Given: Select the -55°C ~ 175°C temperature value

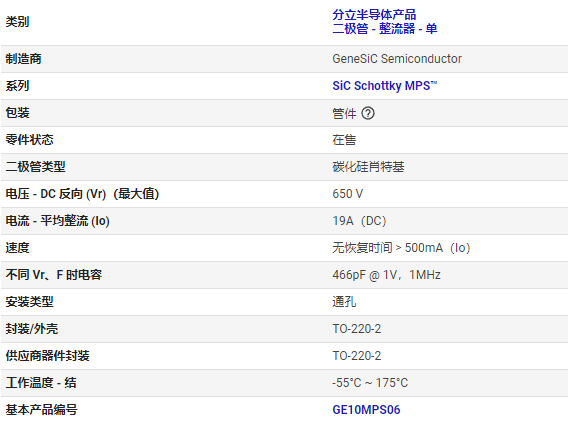Looking at the screenshot, I should pyautogui.click(x=370, y=383).
